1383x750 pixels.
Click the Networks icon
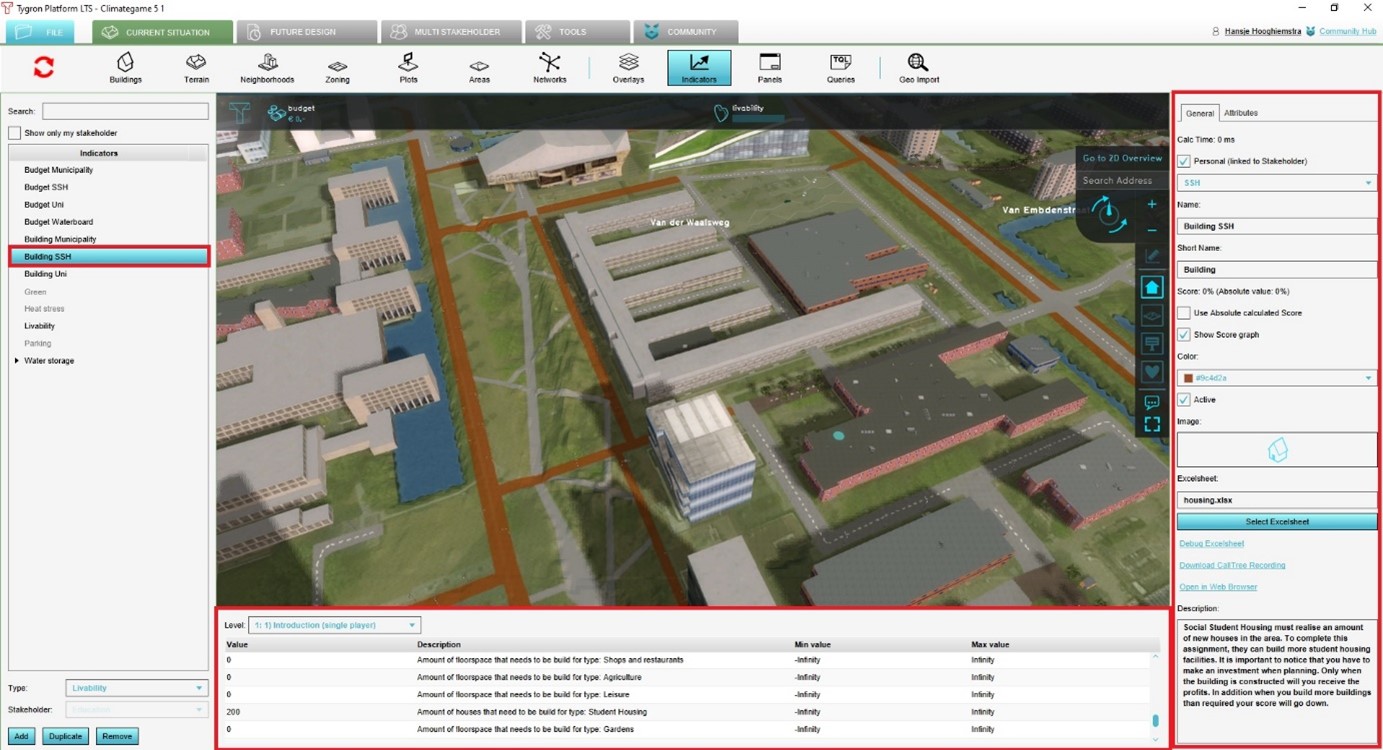549,67
